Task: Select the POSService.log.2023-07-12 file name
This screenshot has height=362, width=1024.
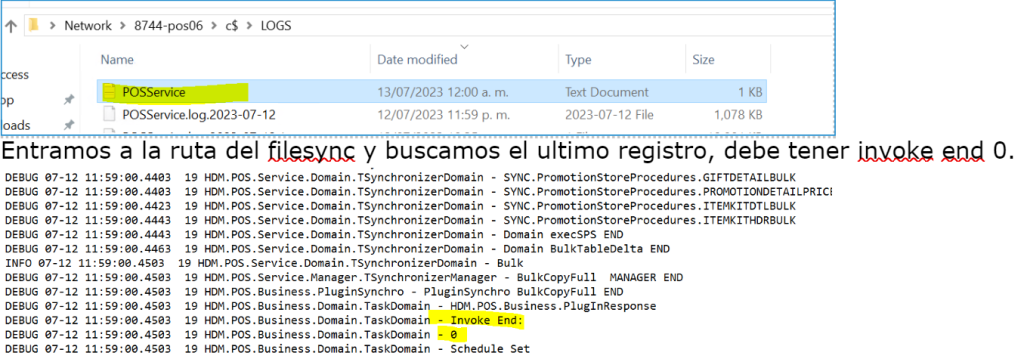Action: 199,115
